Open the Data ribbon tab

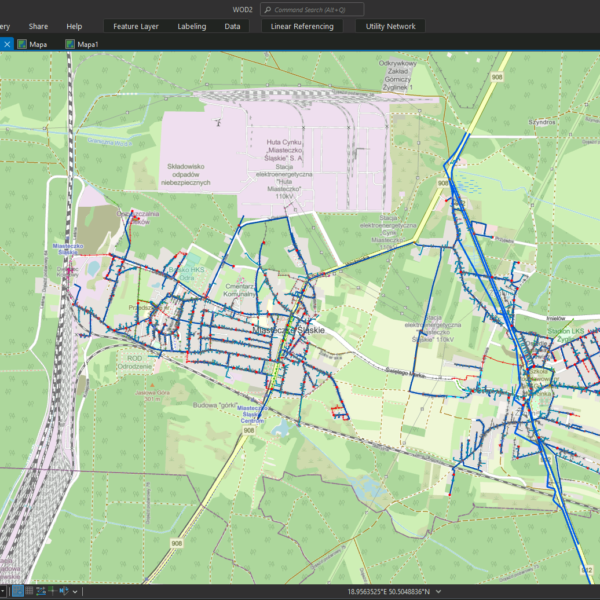pos(232,26)
